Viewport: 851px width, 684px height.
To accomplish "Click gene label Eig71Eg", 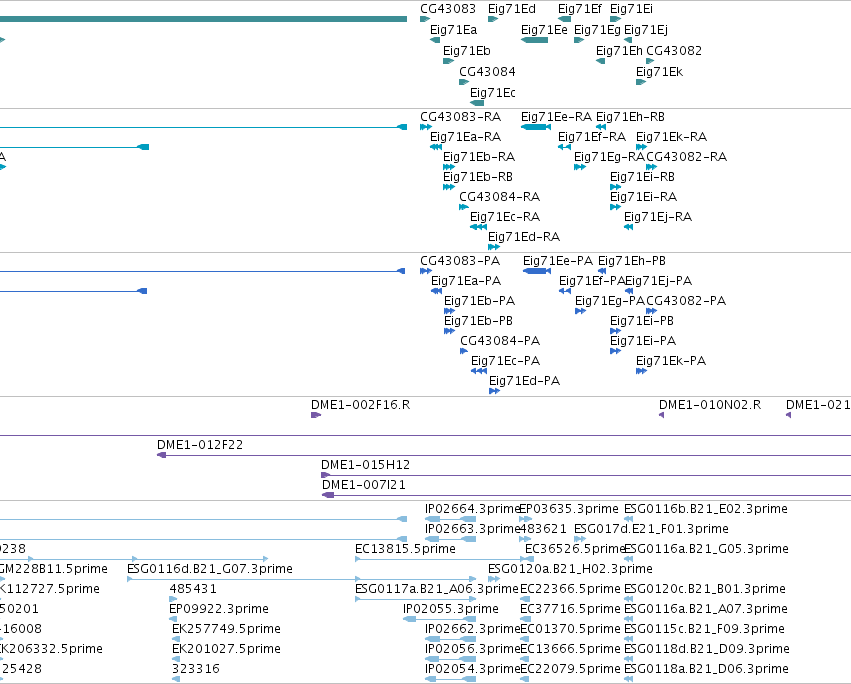I will pyautogui.click(x=597, y=30).
